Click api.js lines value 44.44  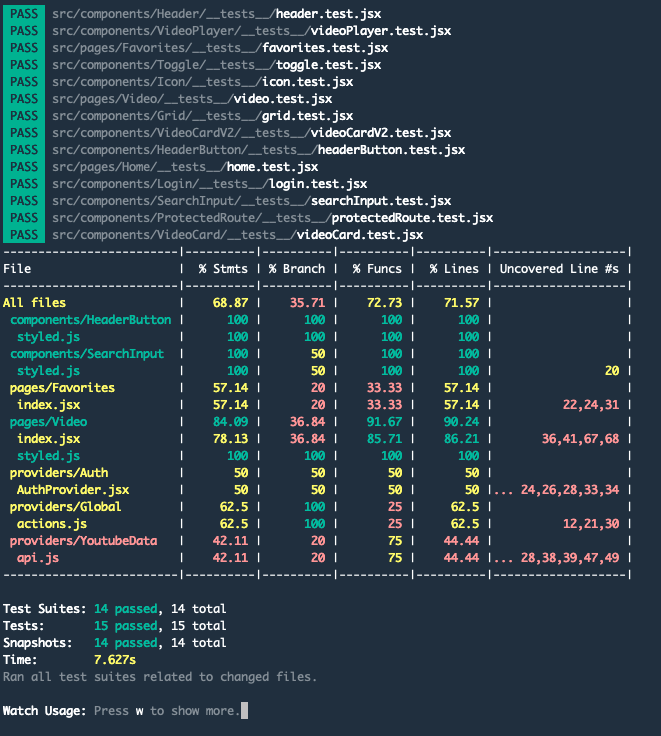point(461,558)
